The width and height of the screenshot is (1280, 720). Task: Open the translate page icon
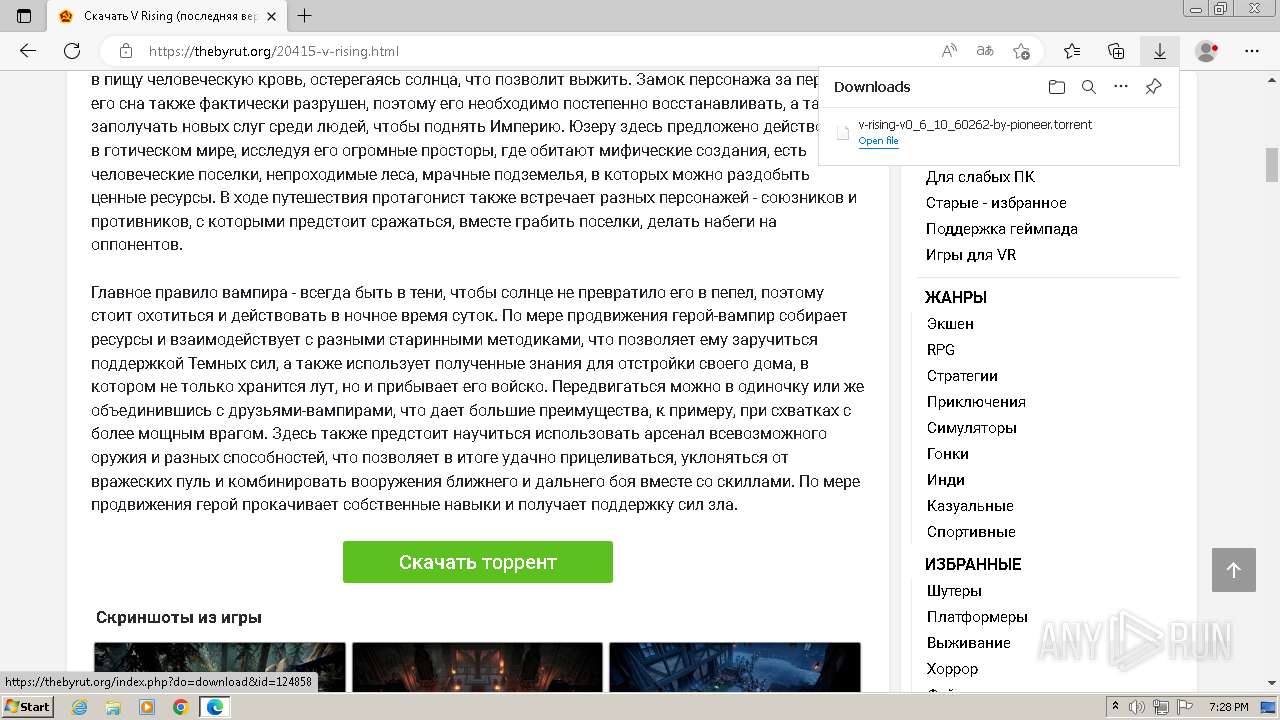(x=985, y=51)
